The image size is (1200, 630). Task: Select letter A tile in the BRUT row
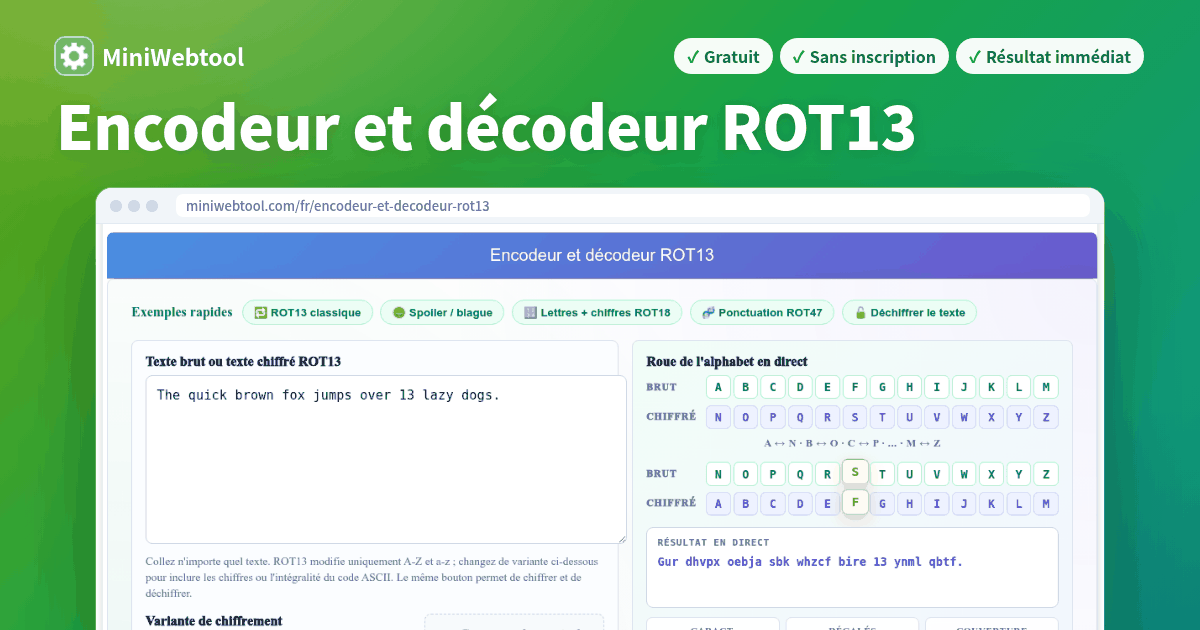718,387
